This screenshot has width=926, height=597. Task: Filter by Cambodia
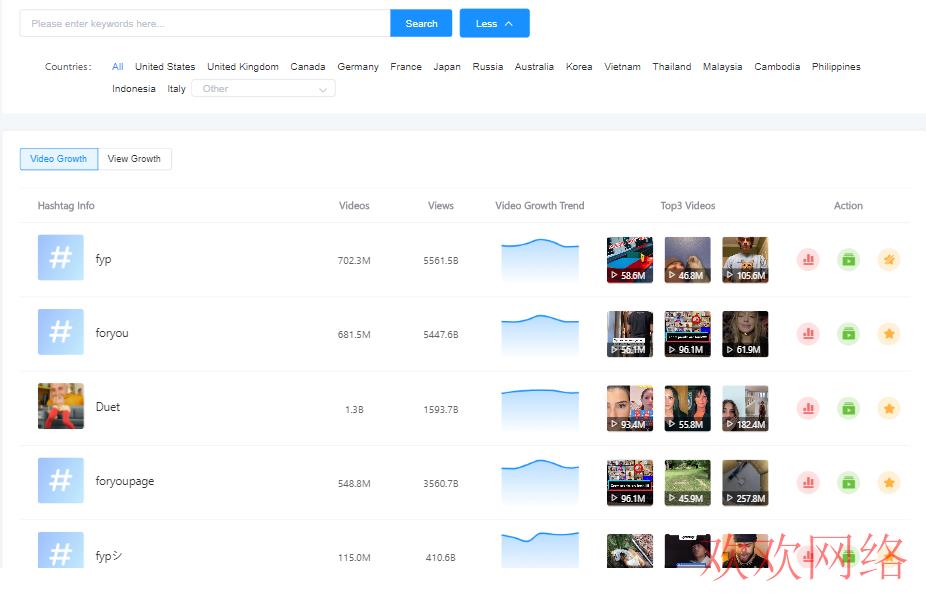(x=777, y=67)
